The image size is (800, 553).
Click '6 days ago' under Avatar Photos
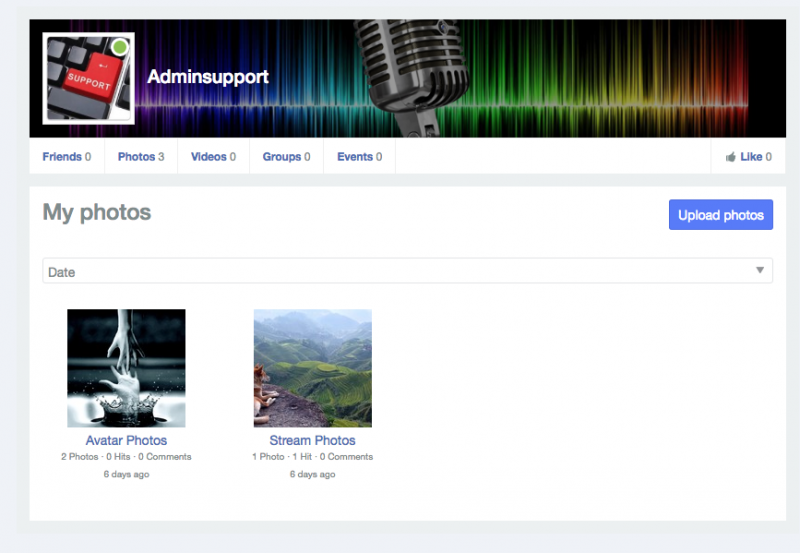tap(127, 474)
